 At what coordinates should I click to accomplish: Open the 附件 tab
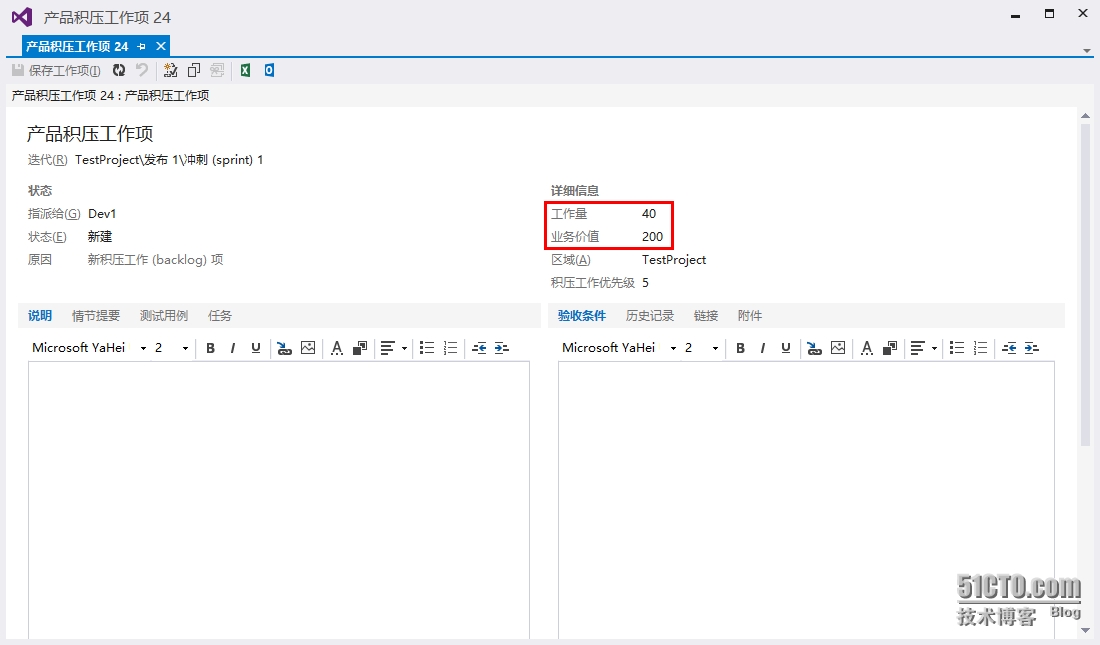750,316
